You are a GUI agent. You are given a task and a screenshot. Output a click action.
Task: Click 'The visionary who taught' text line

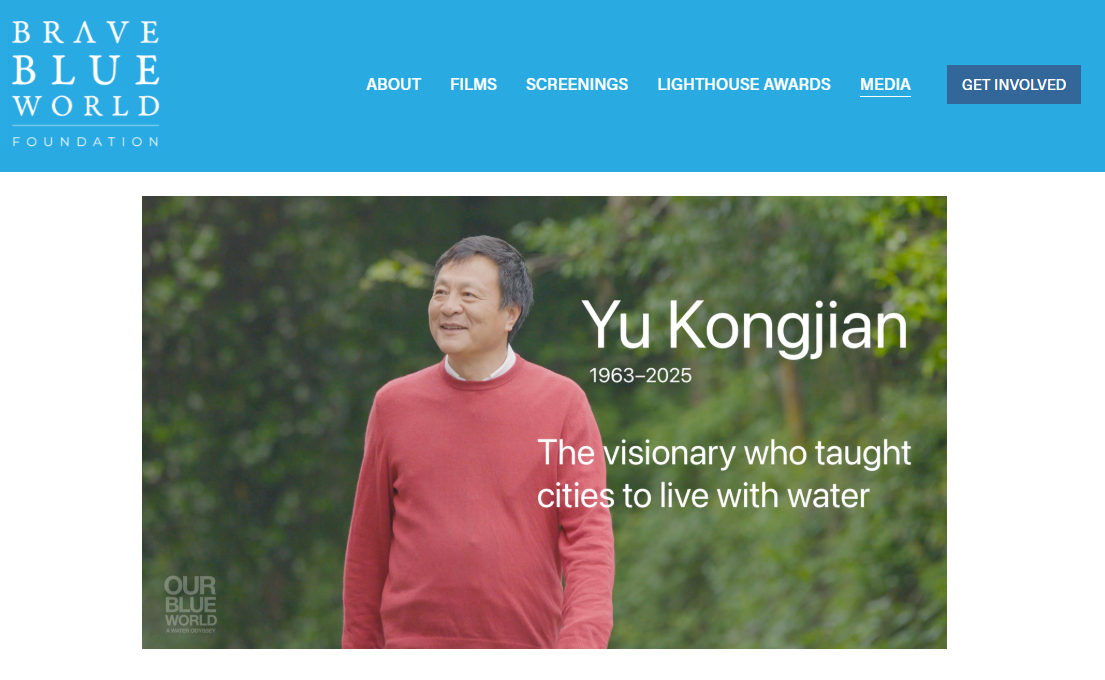pos(724,453)
